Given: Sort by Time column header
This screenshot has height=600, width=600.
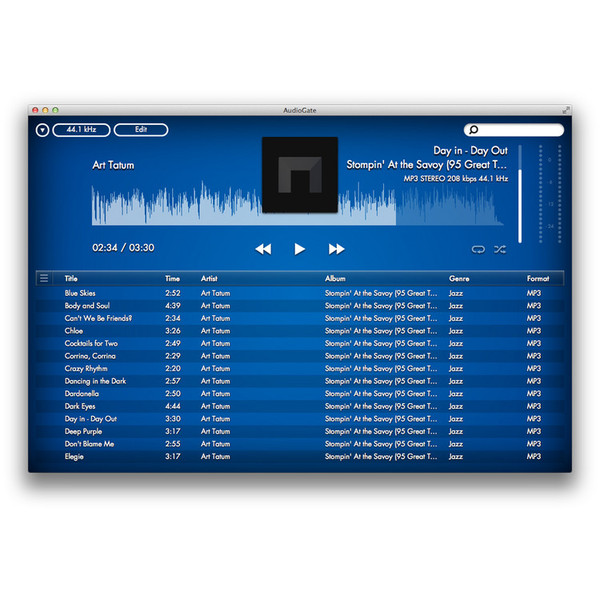Looking at the screenshot, I should pos(173,279).
